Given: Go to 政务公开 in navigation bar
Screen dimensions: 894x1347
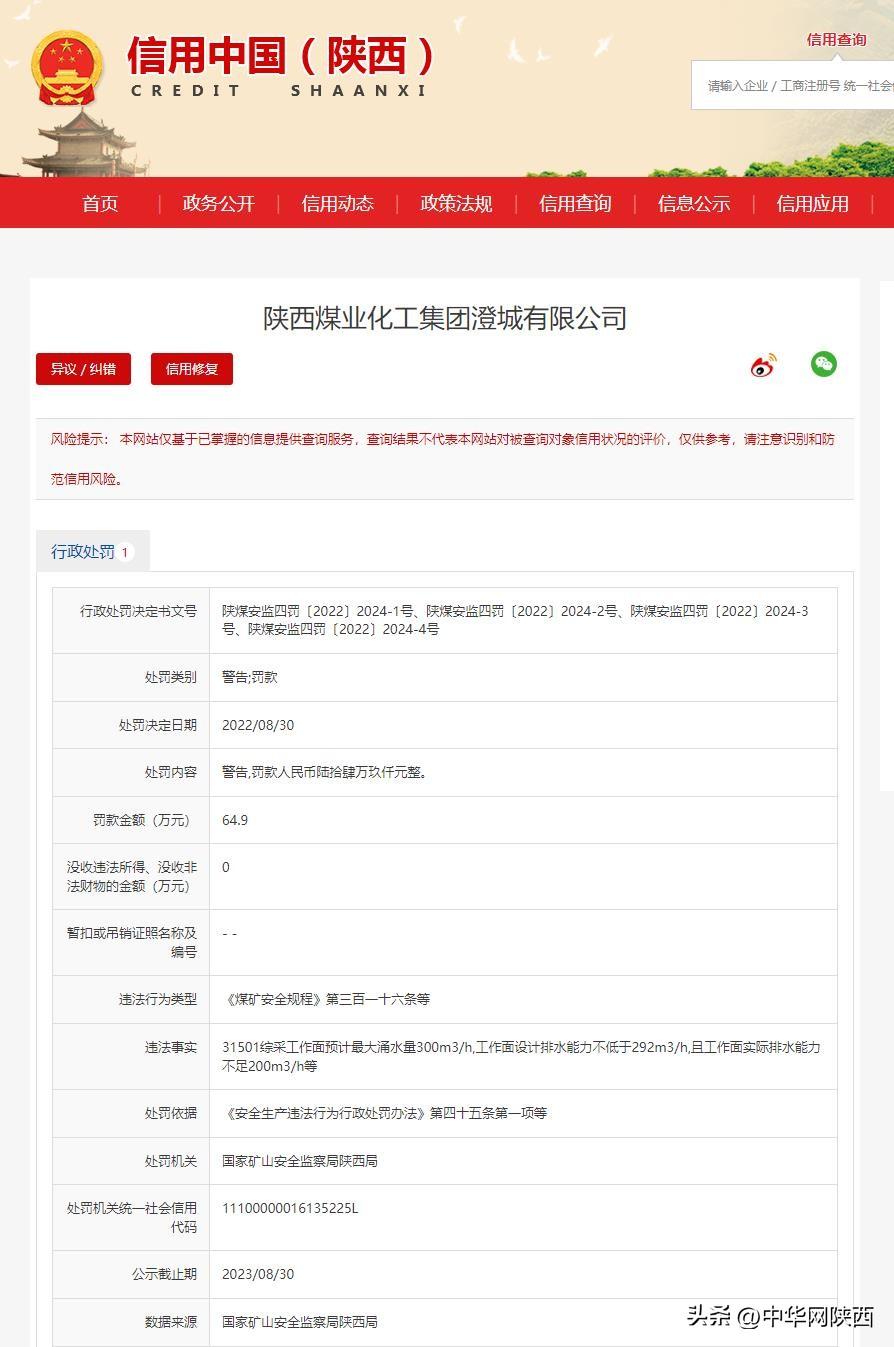Looking at the screenshot, I should coord(218,204).
